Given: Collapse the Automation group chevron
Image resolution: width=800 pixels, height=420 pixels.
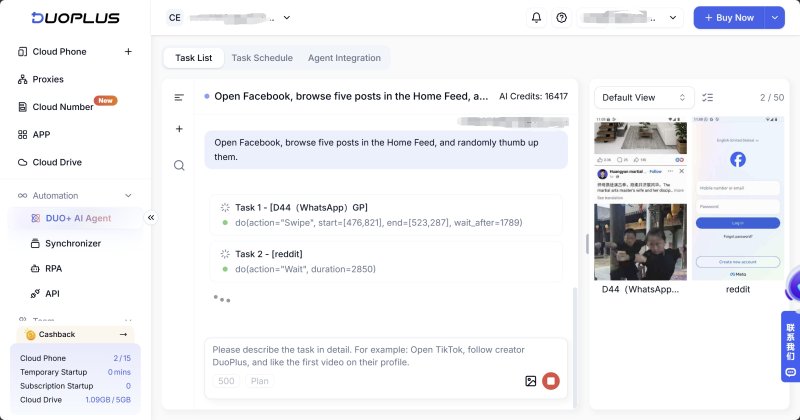Looking at the screenshot, I should tap(128, 195).
